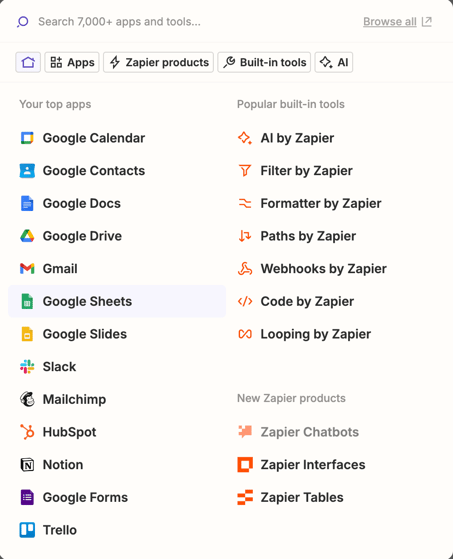Screen dimensions: 453x559
Task: Click the HubSpot sprocket icon
Action: [27, 432]
